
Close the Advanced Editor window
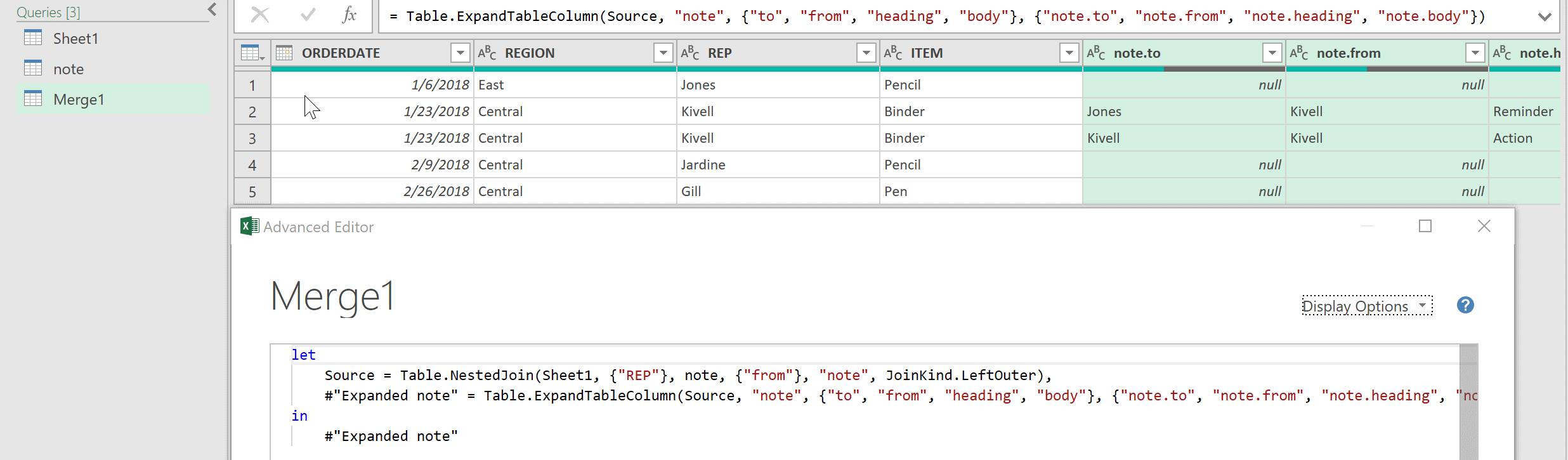coord(1484,226)
